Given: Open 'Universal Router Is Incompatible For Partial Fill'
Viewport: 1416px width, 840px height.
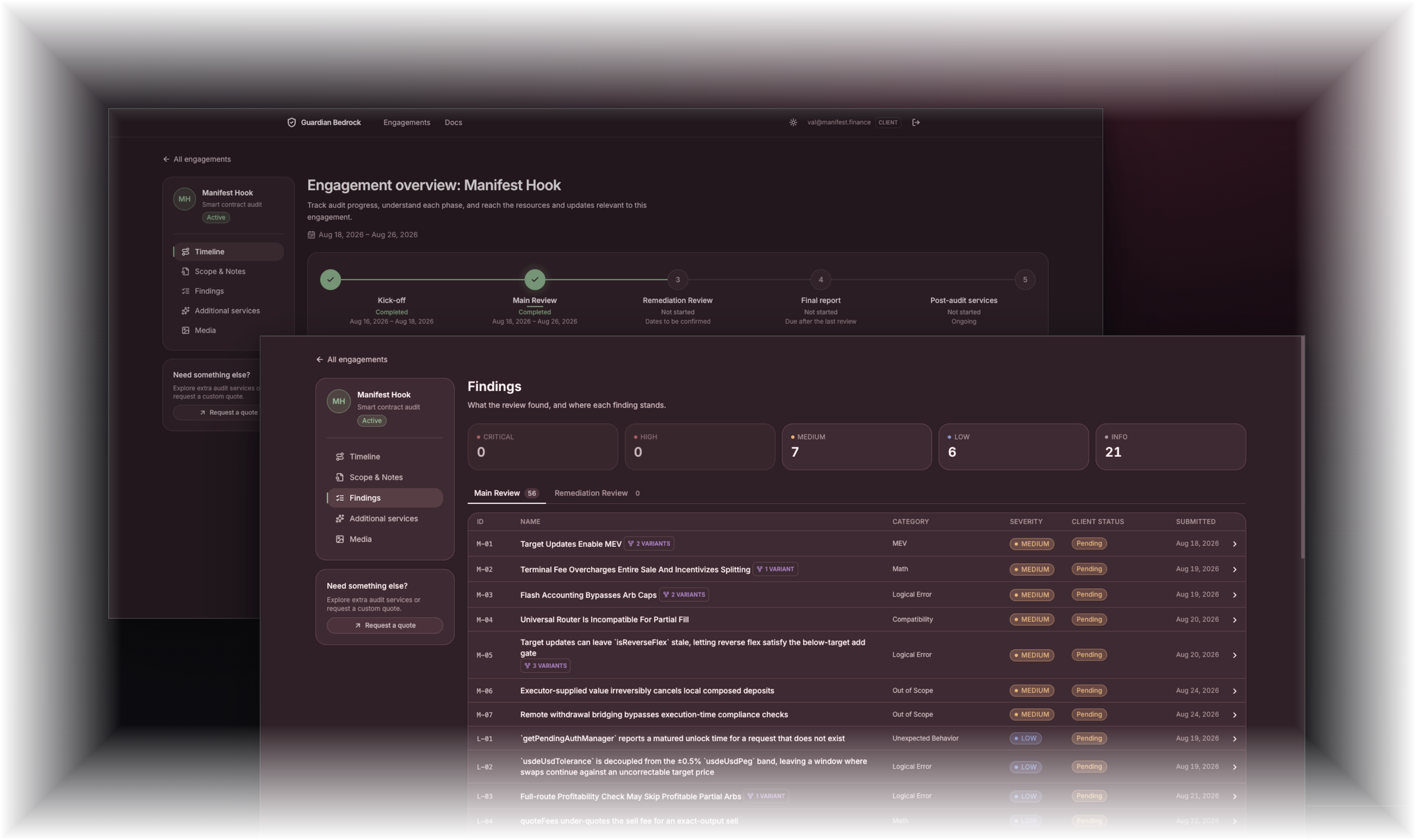Looking at the screenshot, I should point(604,620).
